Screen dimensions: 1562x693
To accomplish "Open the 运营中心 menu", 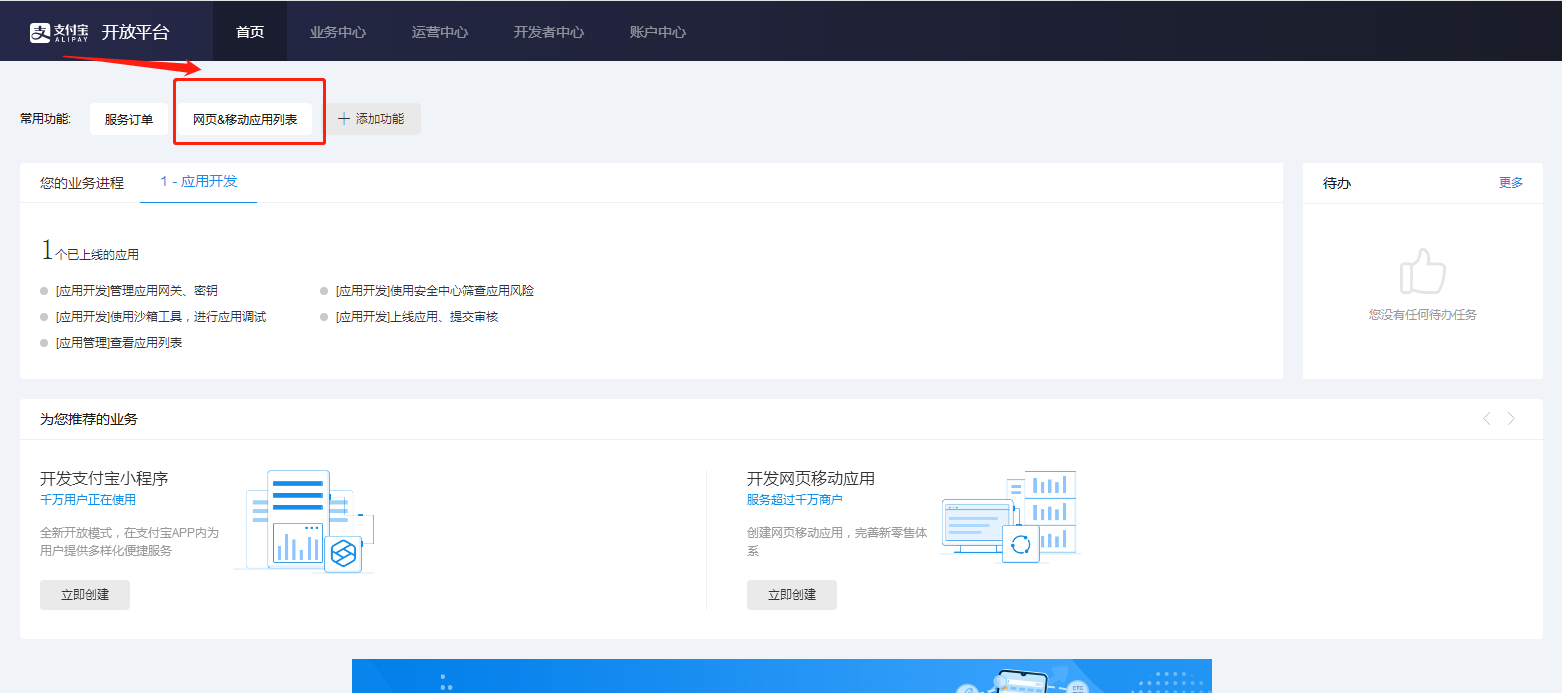I will (440, 32).
